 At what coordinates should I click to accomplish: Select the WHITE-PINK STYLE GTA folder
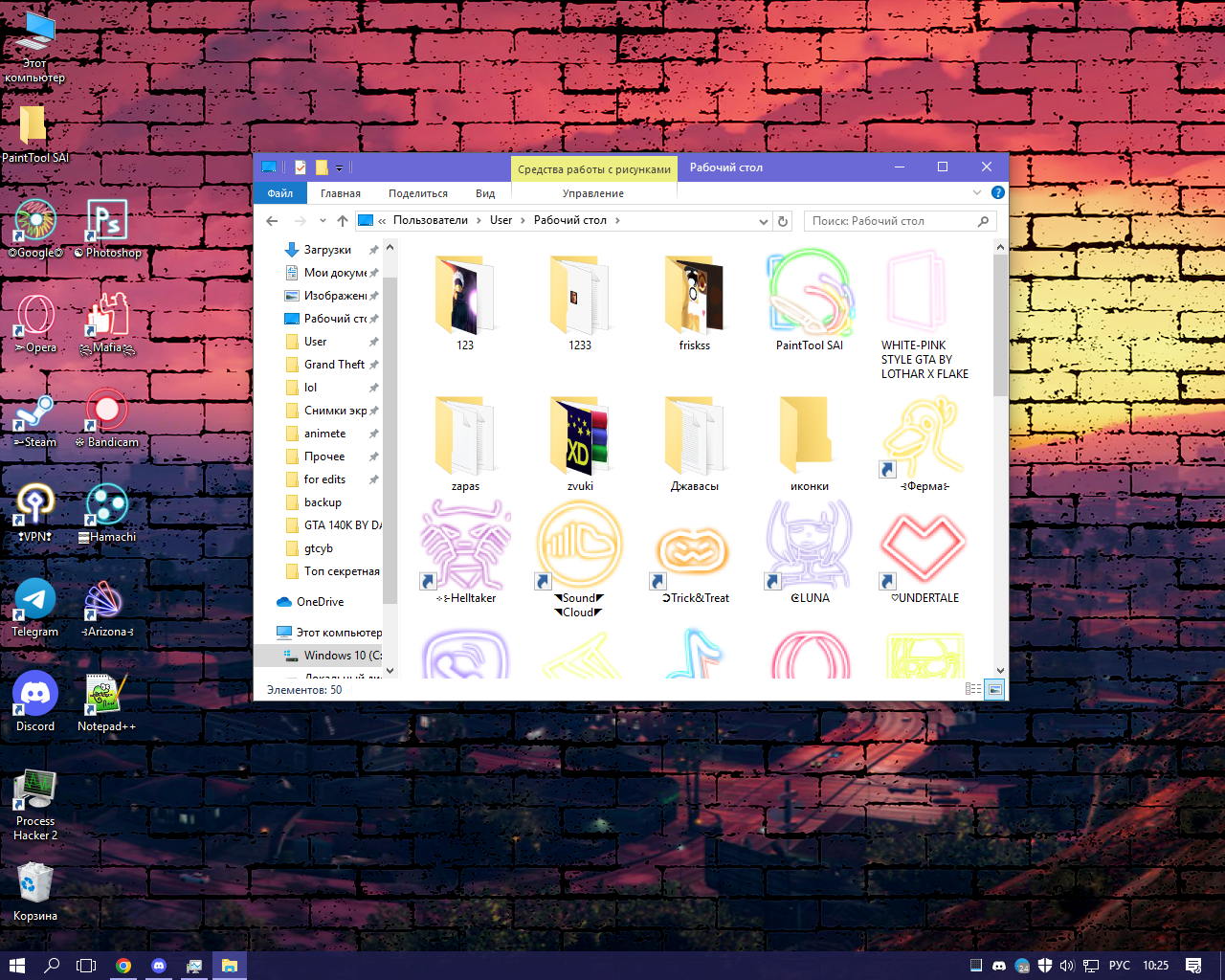click(x=924, y=314)
